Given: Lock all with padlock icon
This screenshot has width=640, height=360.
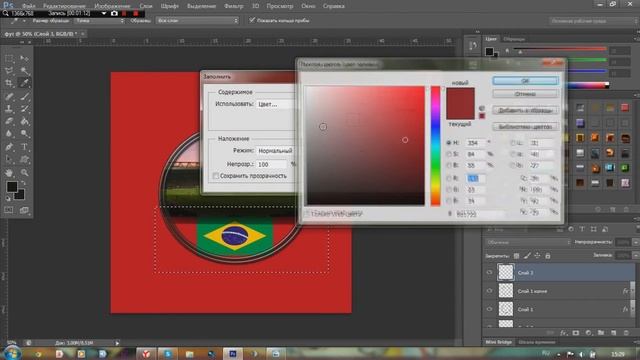Looking at the screenshot, I should click(548, 256).
